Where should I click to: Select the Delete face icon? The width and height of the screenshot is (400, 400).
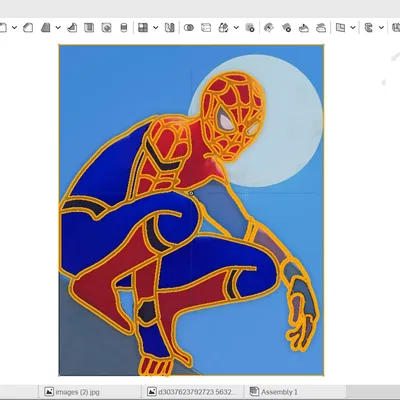286,28
